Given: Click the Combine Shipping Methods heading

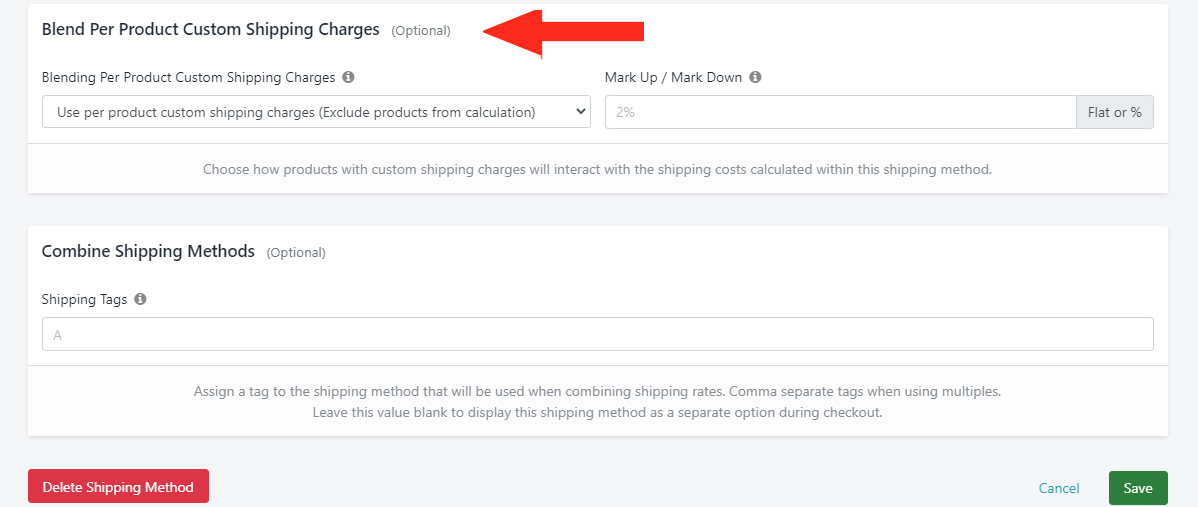Looking at the screenshot, I should click(148, 251).
